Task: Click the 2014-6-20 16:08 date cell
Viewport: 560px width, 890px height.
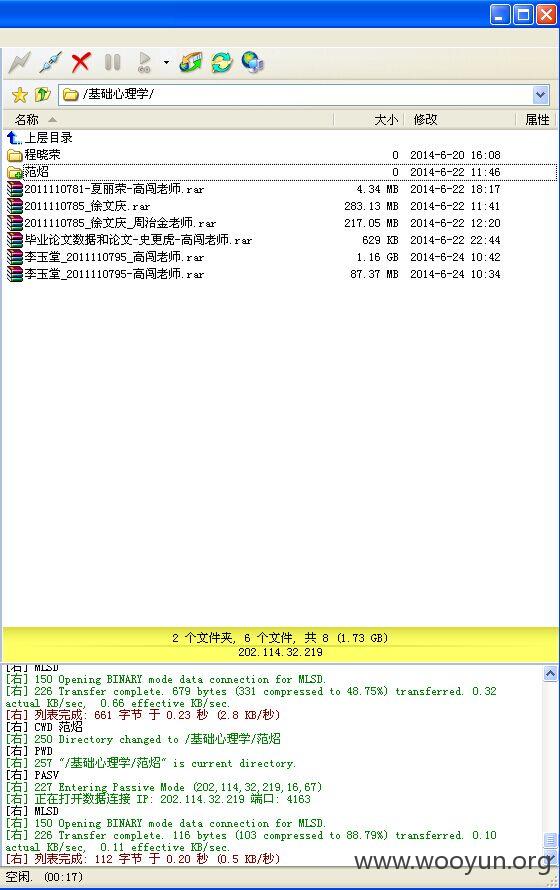Action: point(455,155)
